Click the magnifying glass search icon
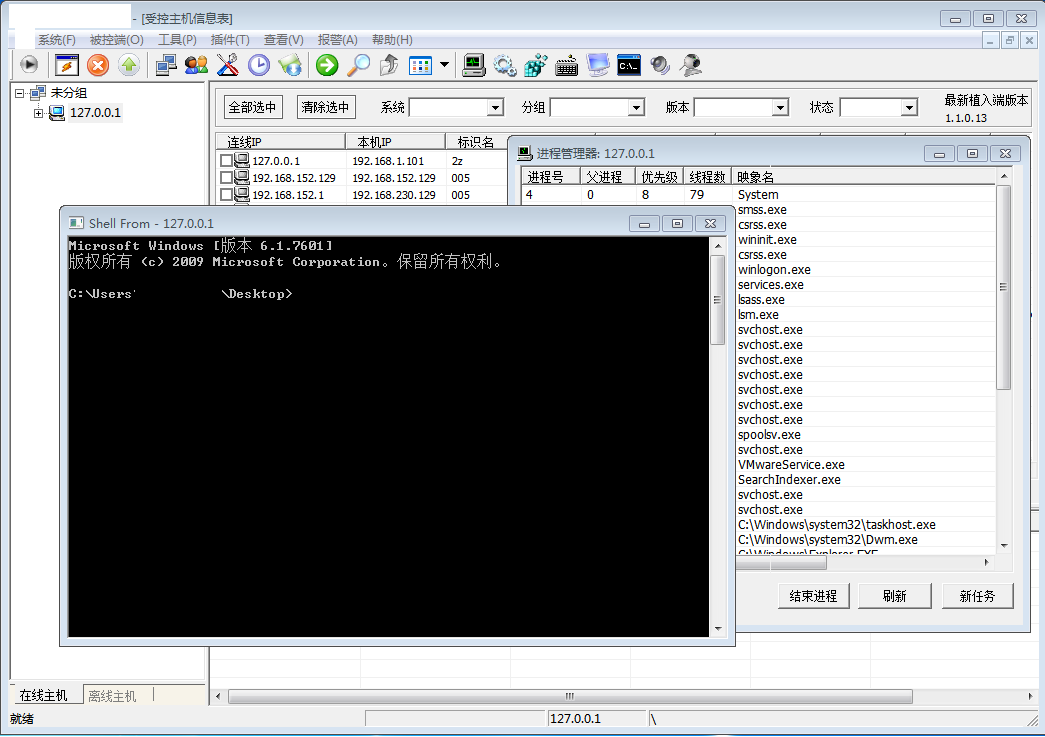The height and width of the screenshot is (737, 1045). (358, 66)
